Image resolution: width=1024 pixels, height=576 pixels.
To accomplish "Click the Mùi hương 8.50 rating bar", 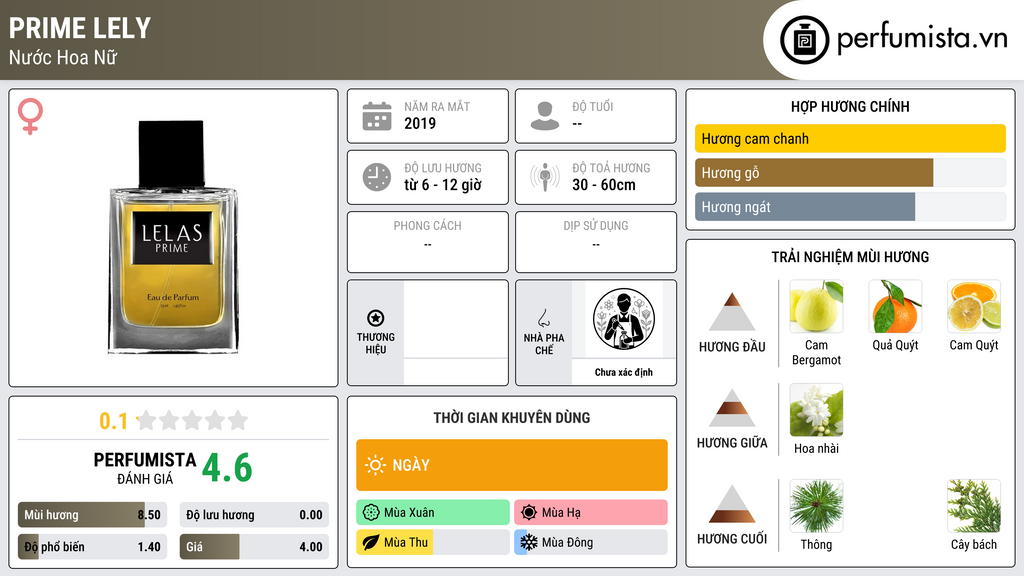I will coord(92,515).
